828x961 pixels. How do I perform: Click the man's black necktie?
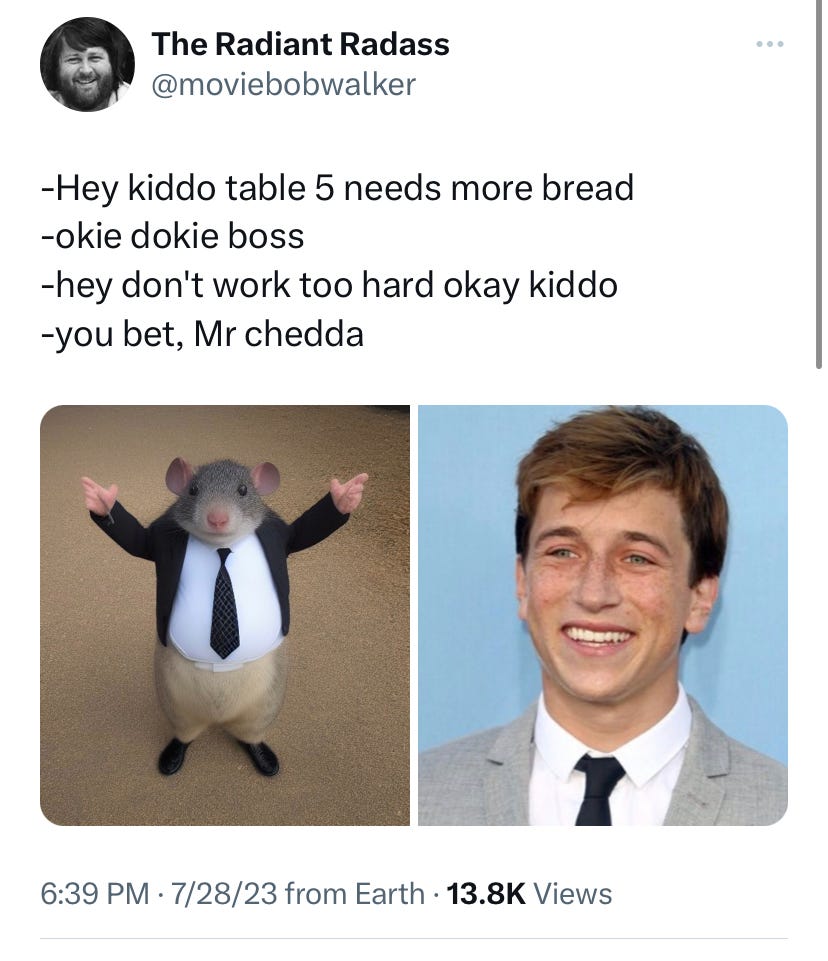coord(598,790)
